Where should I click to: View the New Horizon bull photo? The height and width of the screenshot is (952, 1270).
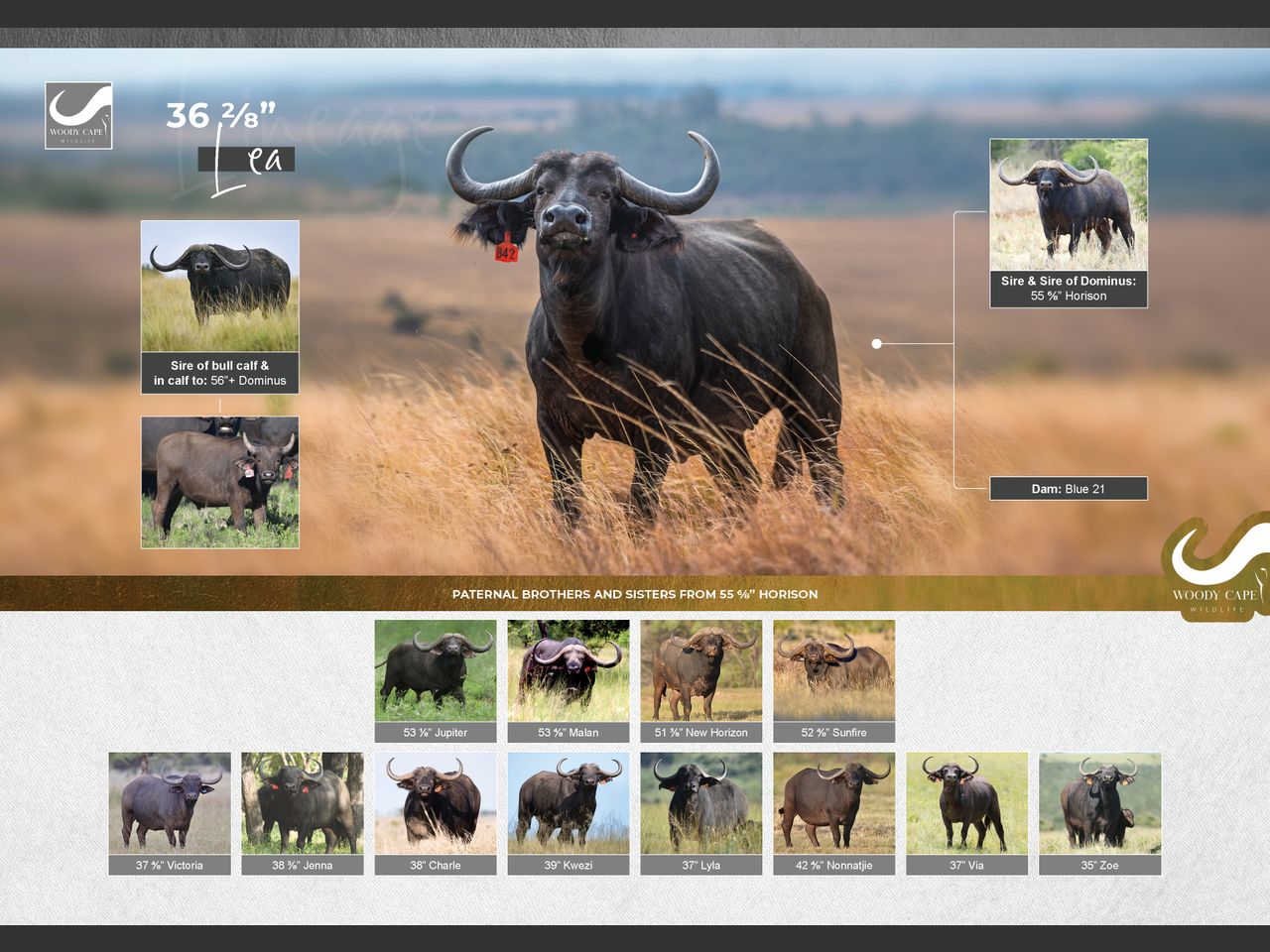pyautogui.click(x=700, y=670)
